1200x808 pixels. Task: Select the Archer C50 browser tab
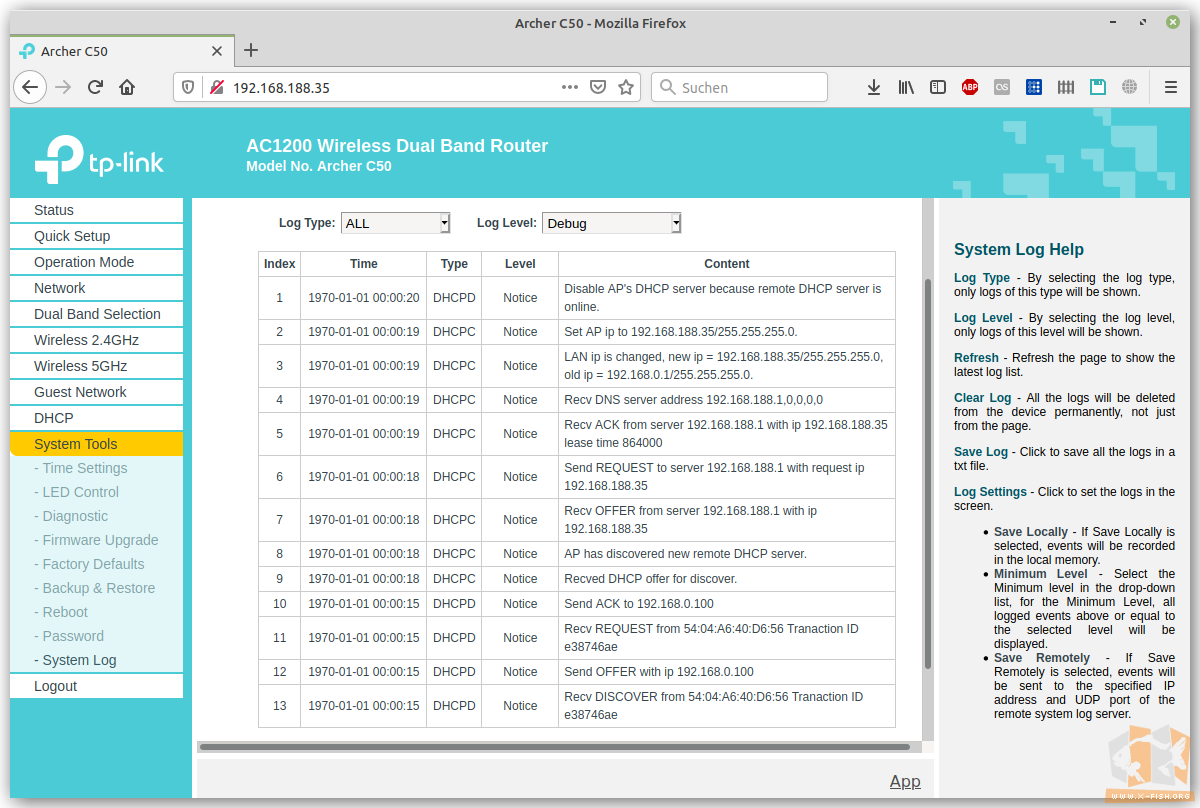click(122, 51)
